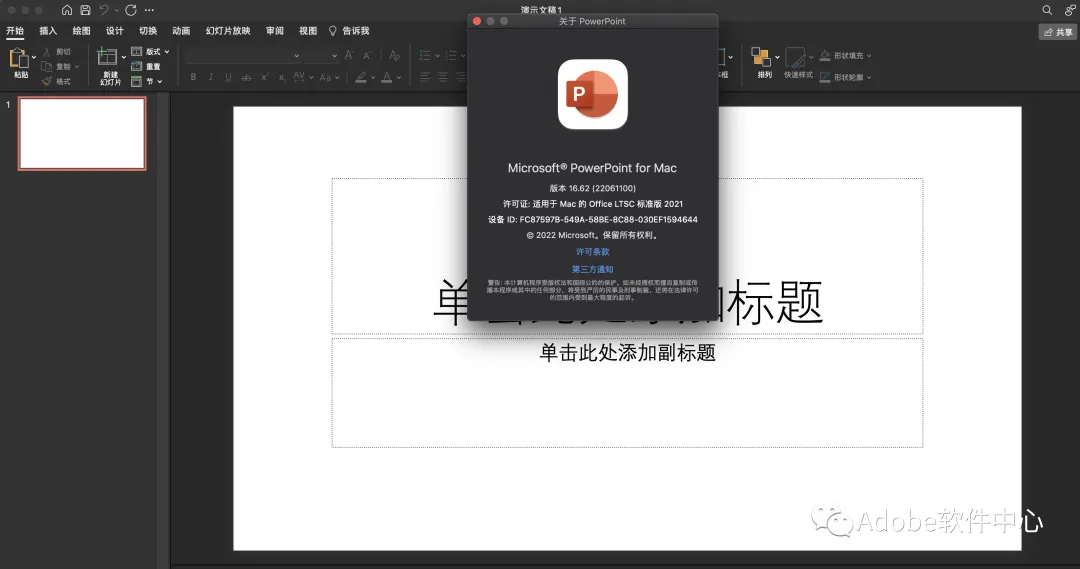Open the Slide Show (幻灯片放映) tab
The height and width of the screenshot is (569, 1080).
(228, 31)
